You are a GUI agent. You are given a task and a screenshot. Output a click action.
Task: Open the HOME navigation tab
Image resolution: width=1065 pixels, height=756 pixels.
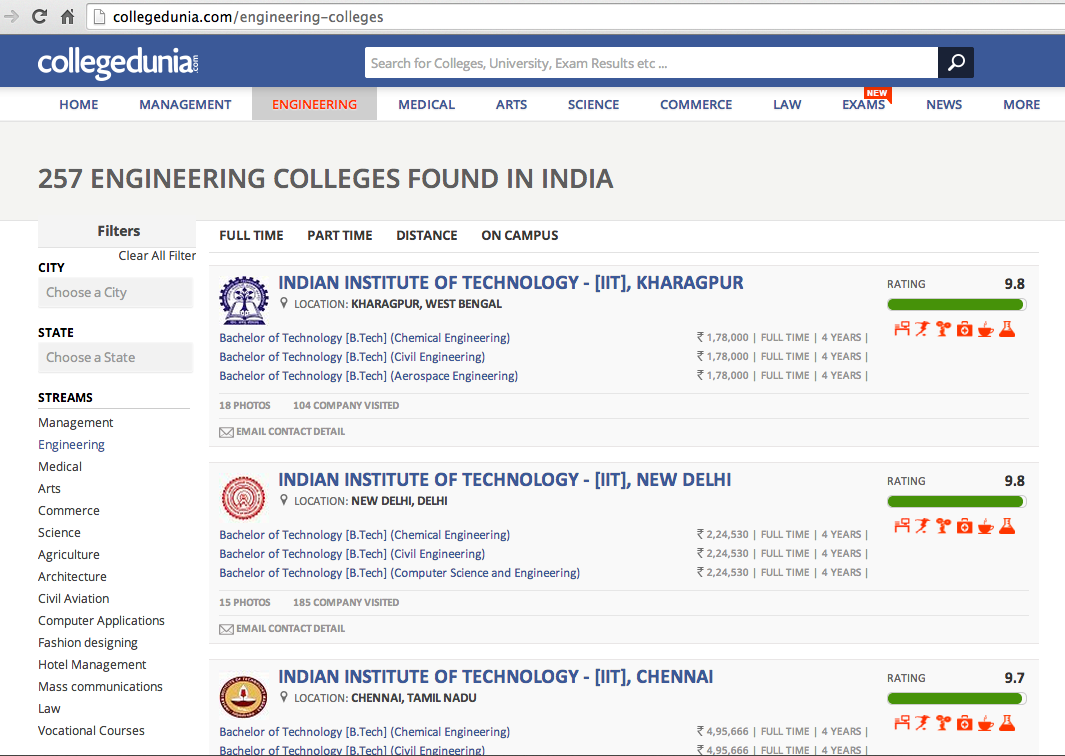click(79, 105)
